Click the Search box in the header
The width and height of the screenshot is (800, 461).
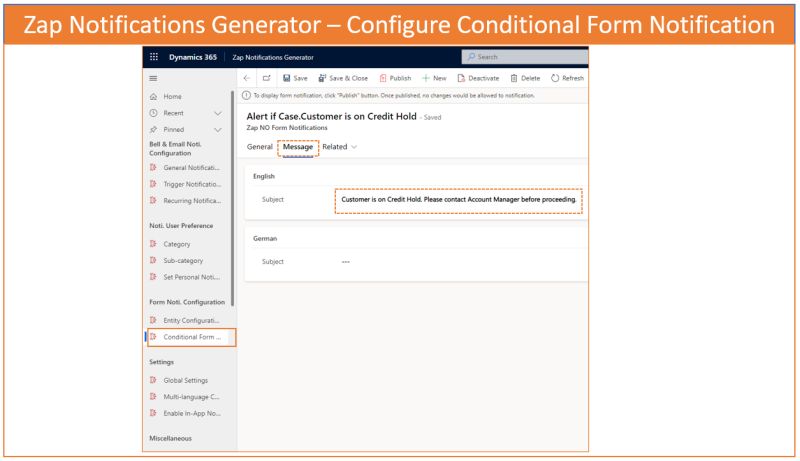click(x=525, y=57)
